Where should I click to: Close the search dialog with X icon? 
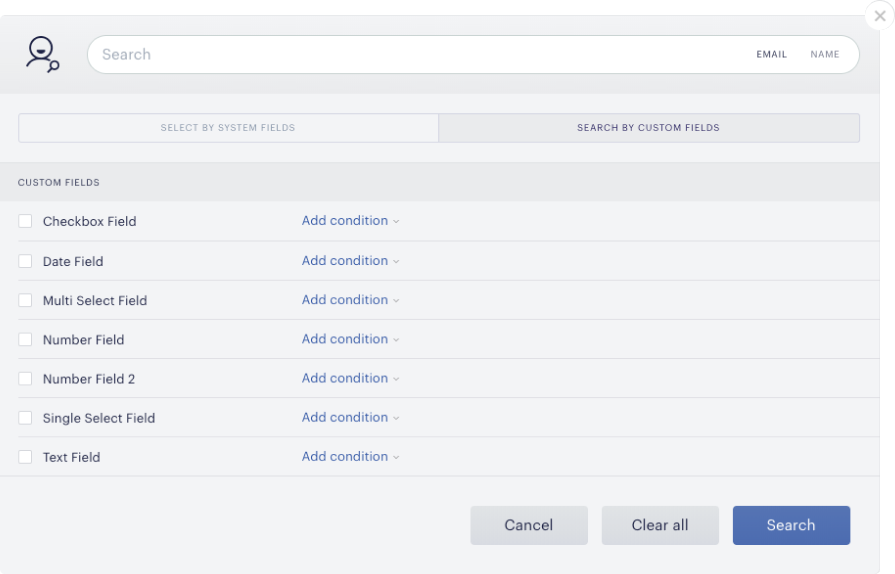point(880,16)
